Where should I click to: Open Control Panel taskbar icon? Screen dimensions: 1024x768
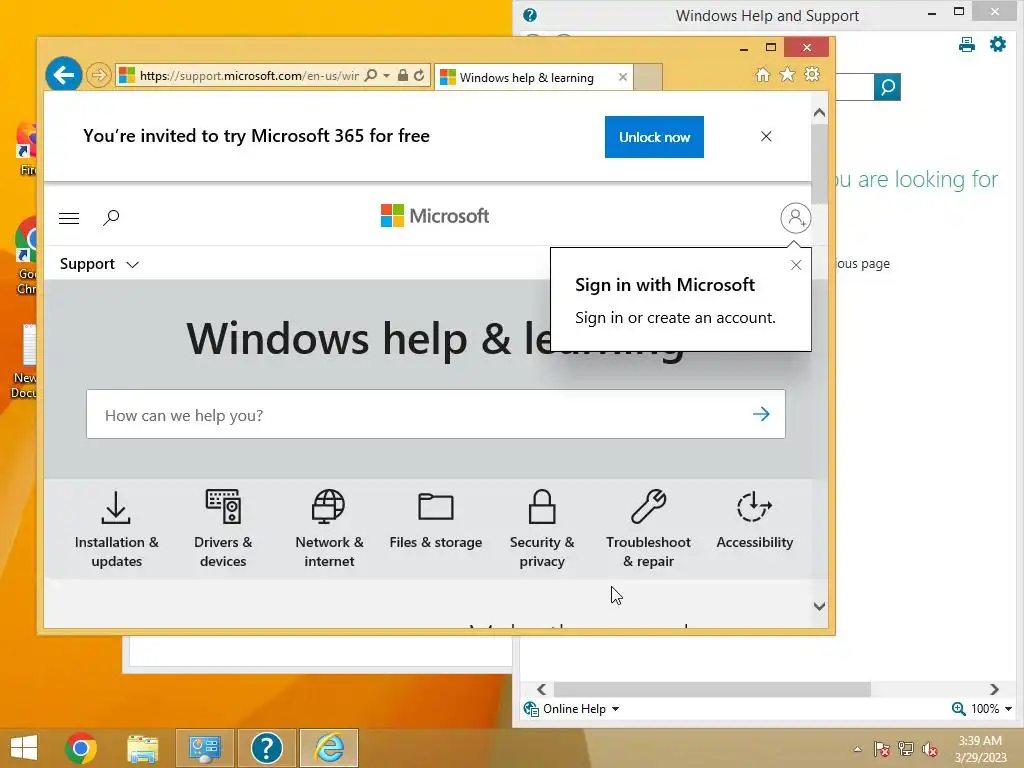click(204, 748)
